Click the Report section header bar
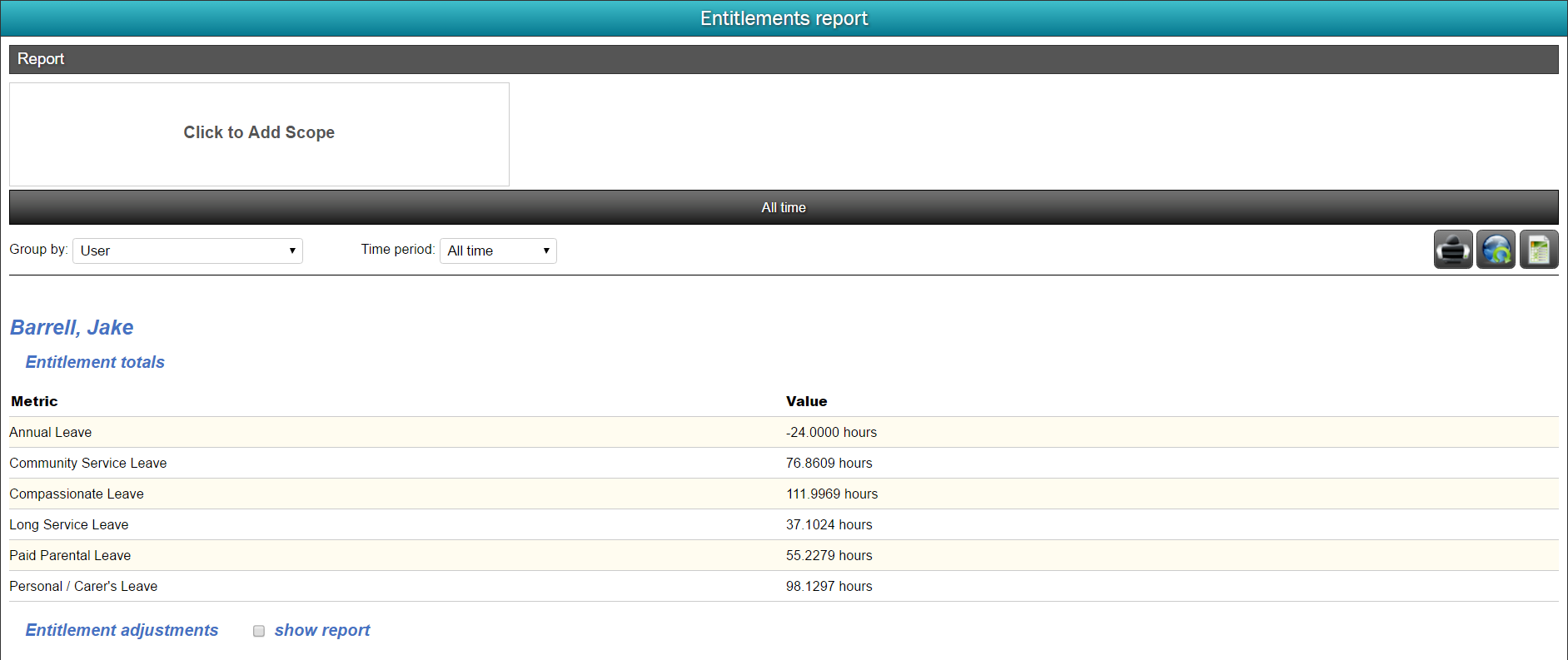Viewport: 1568px width, 660px height. pyautogui.click(x=784, y=59)
